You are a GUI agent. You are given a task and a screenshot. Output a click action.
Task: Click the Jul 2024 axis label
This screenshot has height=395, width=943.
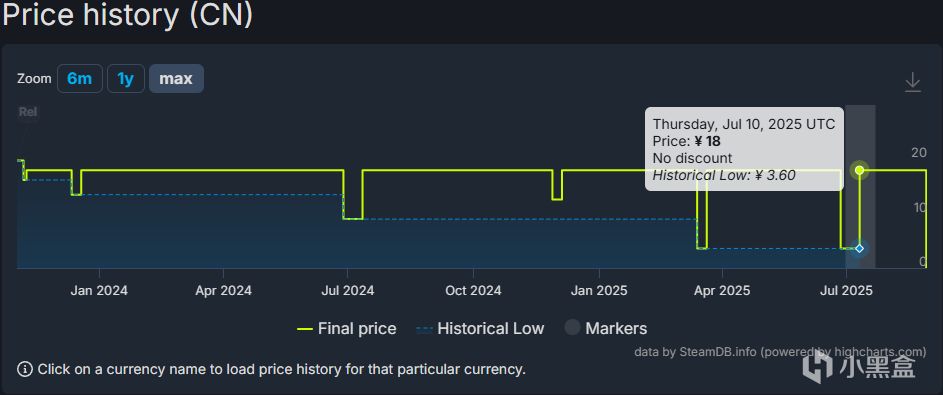click(348, 291)
